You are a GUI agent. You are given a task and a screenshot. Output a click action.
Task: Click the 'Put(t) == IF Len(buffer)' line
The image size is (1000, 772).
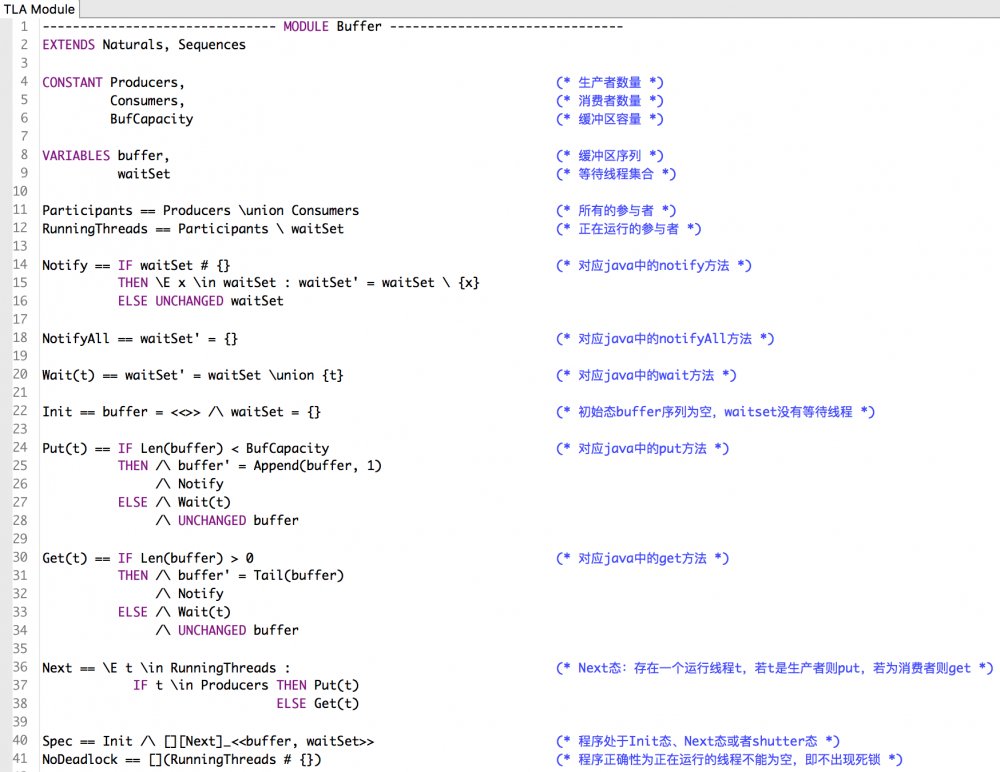click(186, 449)
